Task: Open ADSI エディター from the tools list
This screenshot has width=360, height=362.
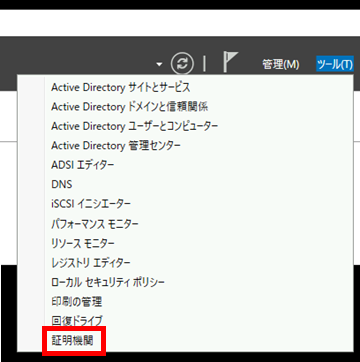Action: pyautogui.click(x=82, y=165)
